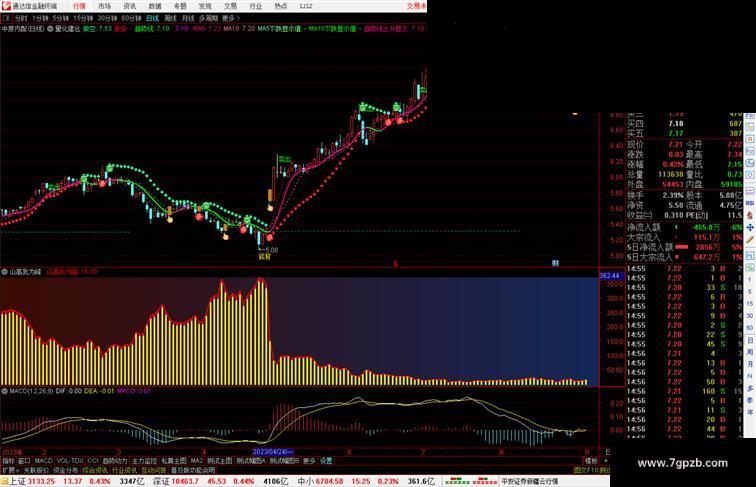Select the 多周期 multi-period view

(208, 18)
